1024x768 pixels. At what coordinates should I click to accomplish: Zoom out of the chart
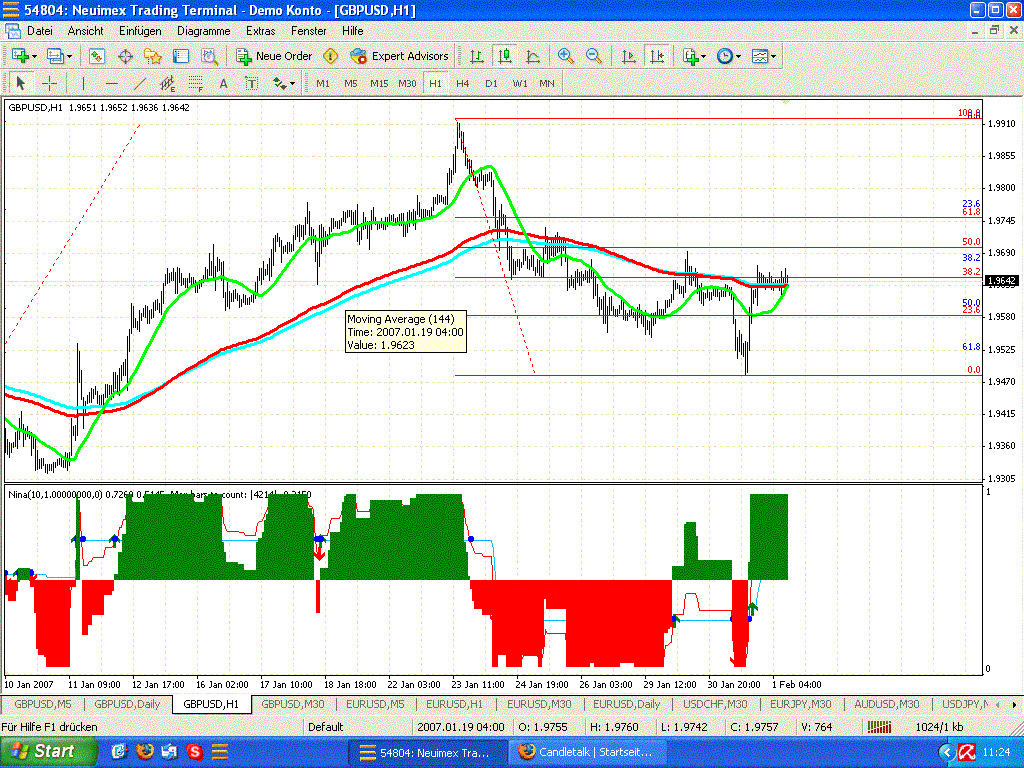click(594, 56)
